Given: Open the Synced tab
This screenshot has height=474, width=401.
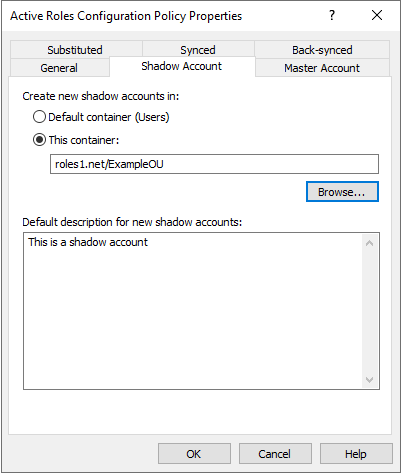Looking at the screenshot, I should pos(198,50).
